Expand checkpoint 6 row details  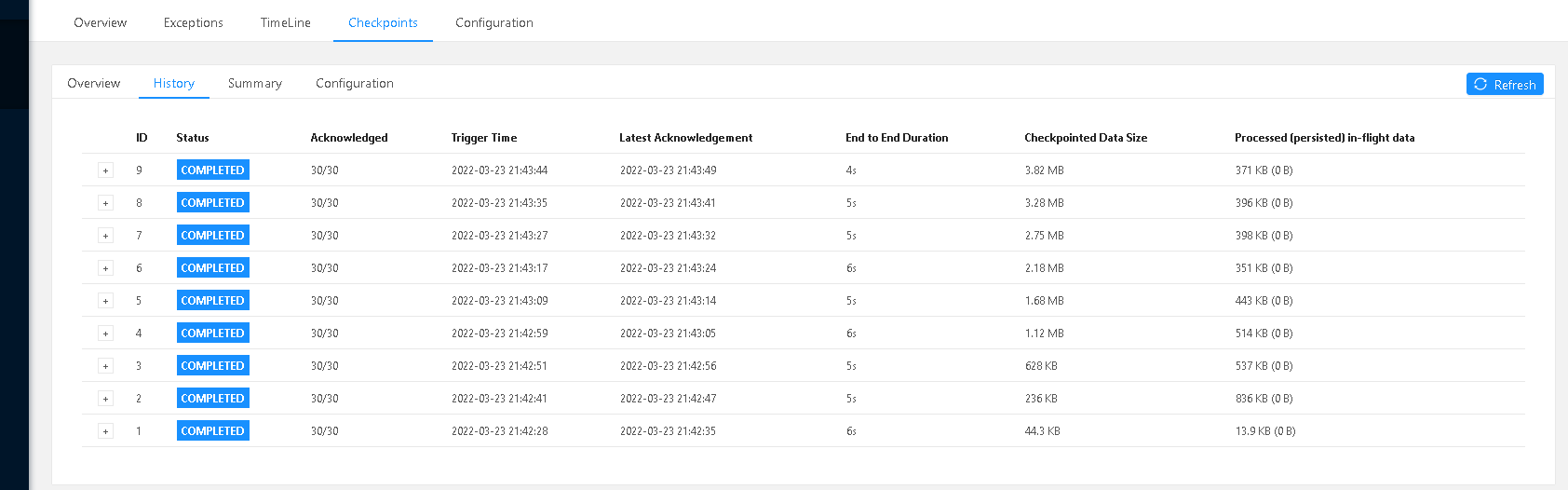[x=105, y=268]
